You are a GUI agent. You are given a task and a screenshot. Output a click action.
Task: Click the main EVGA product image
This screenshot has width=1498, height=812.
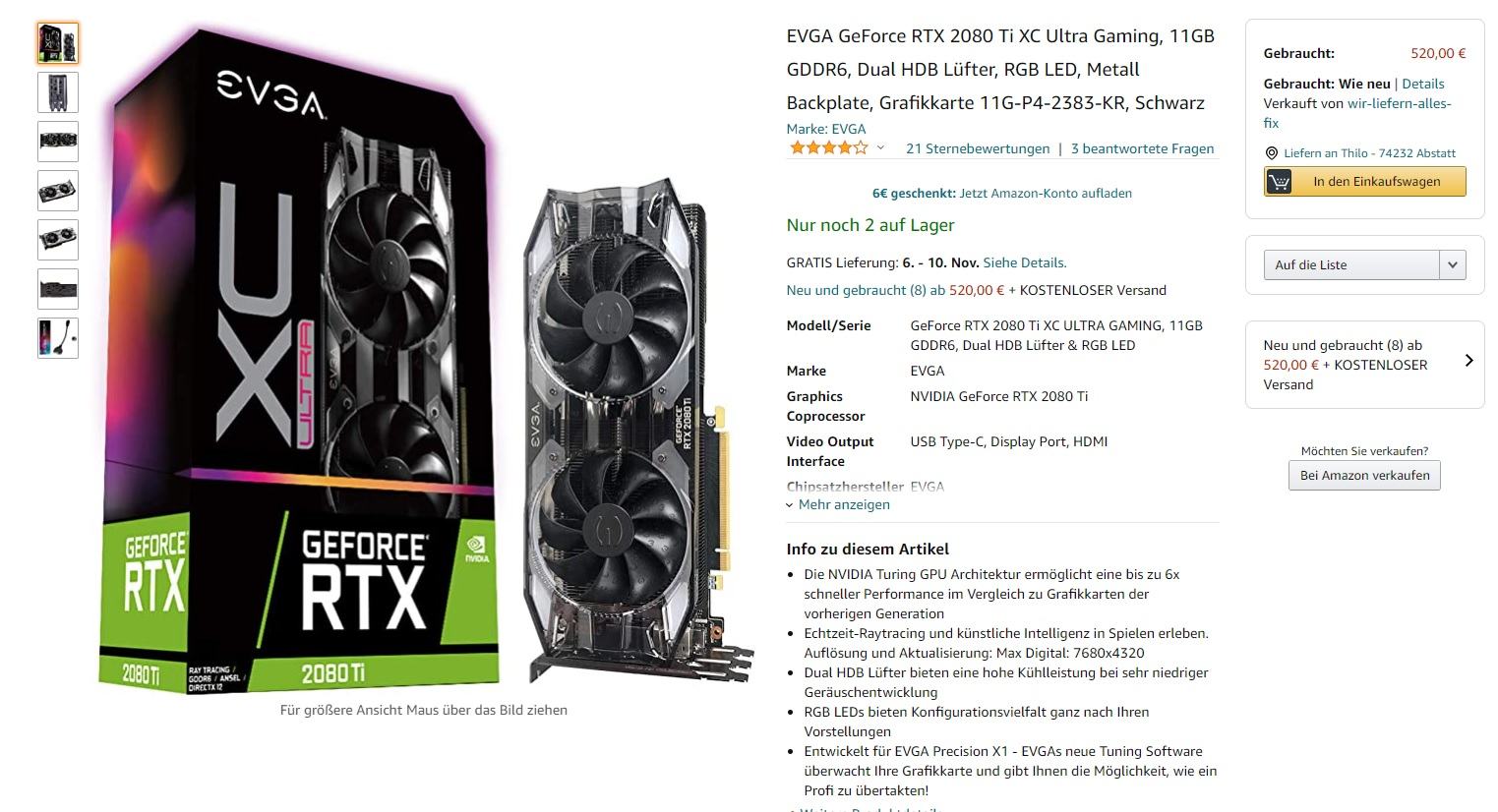point(425,359)
